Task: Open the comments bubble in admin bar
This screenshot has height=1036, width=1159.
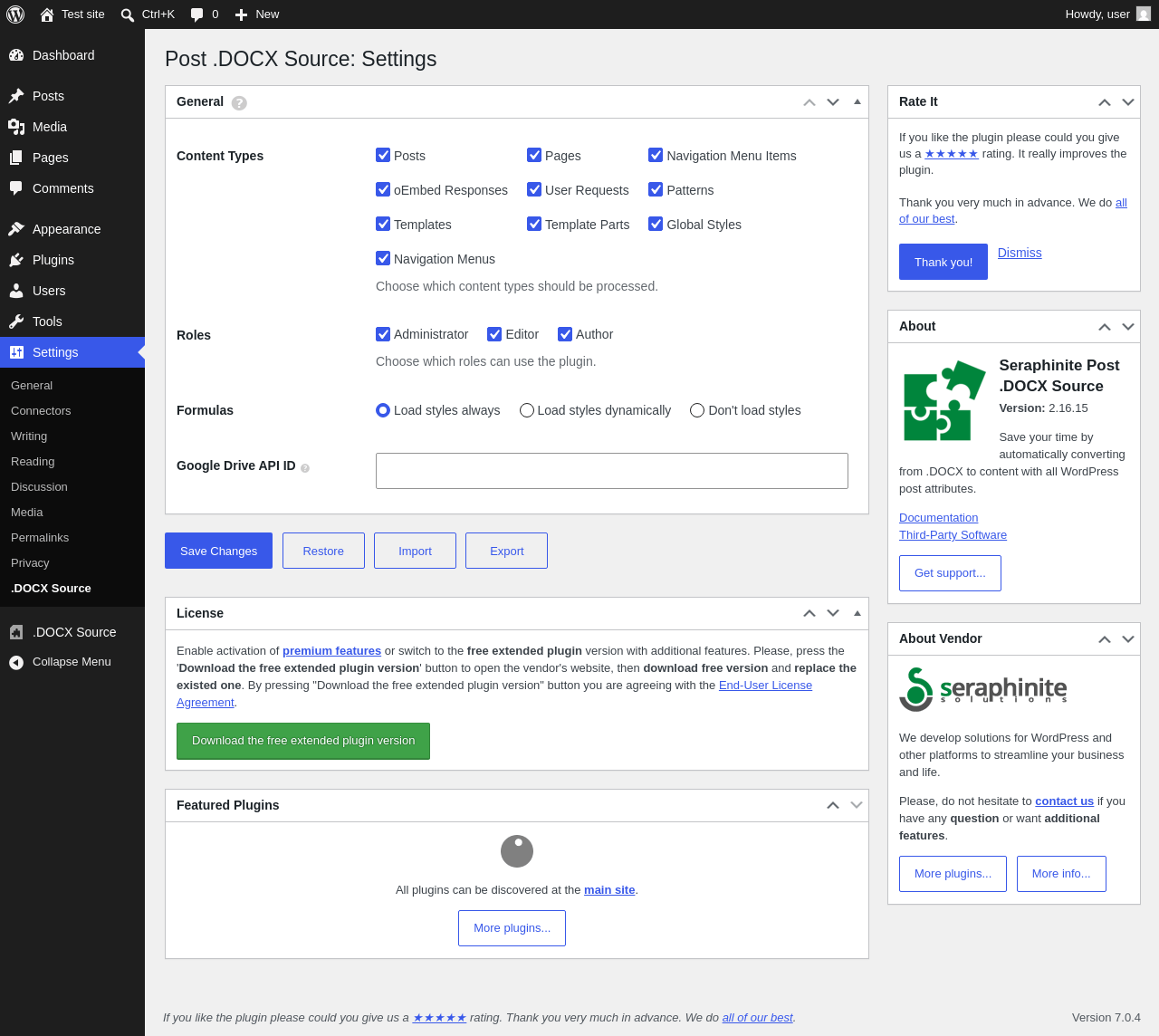Action: click(197, 14)
